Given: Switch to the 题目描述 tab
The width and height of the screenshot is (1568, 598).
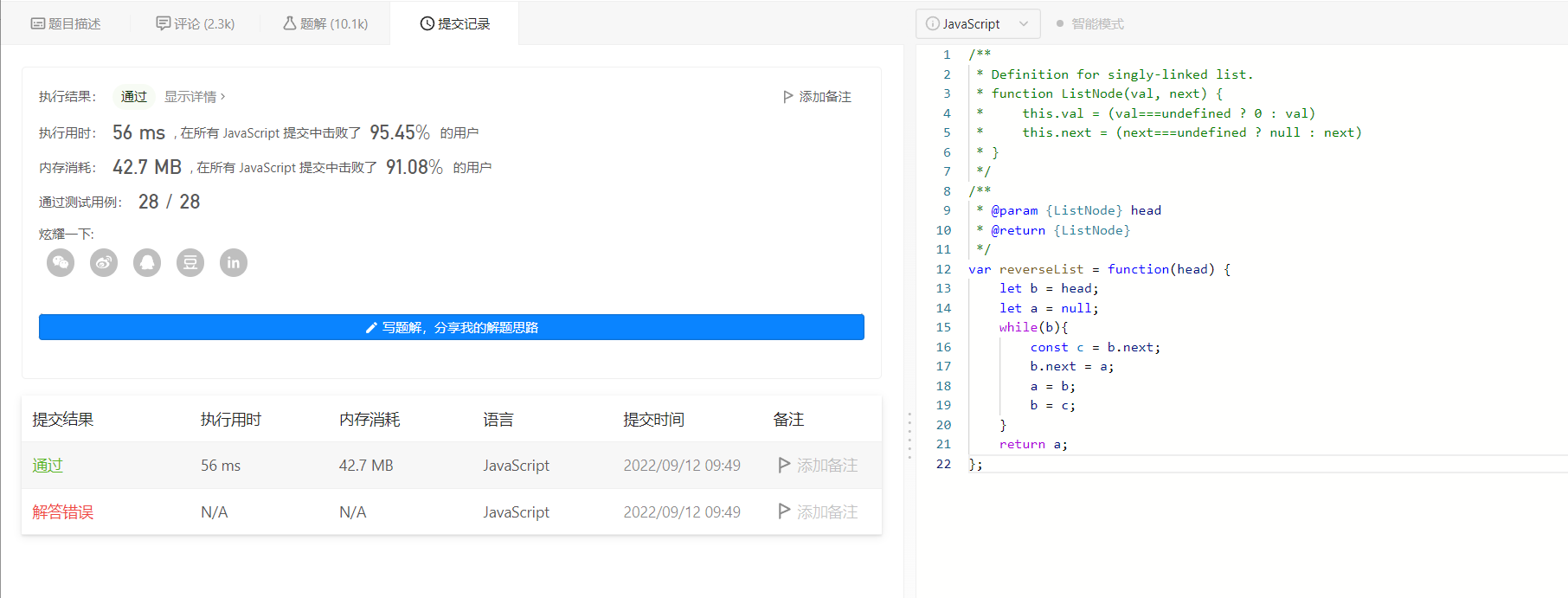Looking at the screenshot, I should point(66,24).
